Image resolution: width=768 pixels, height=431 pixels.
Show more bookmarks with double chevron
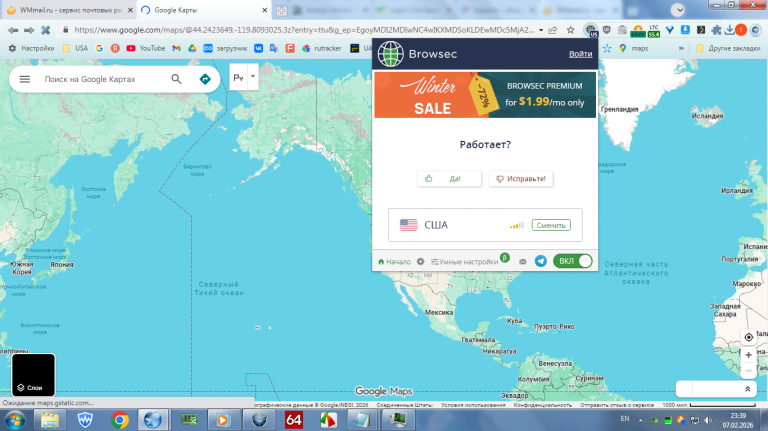click(681, 48)
